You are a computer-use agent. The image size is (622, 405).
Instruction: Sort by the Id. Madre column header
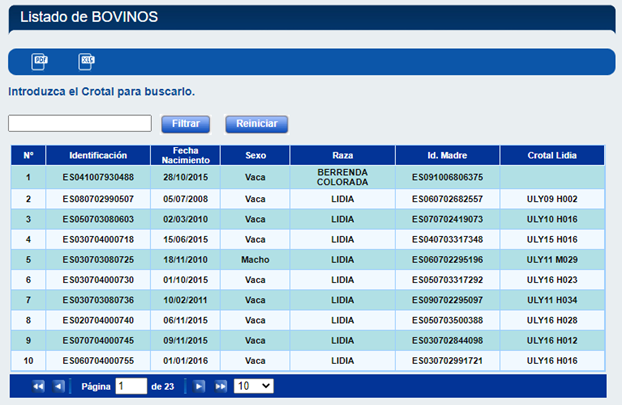[x=447, y=156]
